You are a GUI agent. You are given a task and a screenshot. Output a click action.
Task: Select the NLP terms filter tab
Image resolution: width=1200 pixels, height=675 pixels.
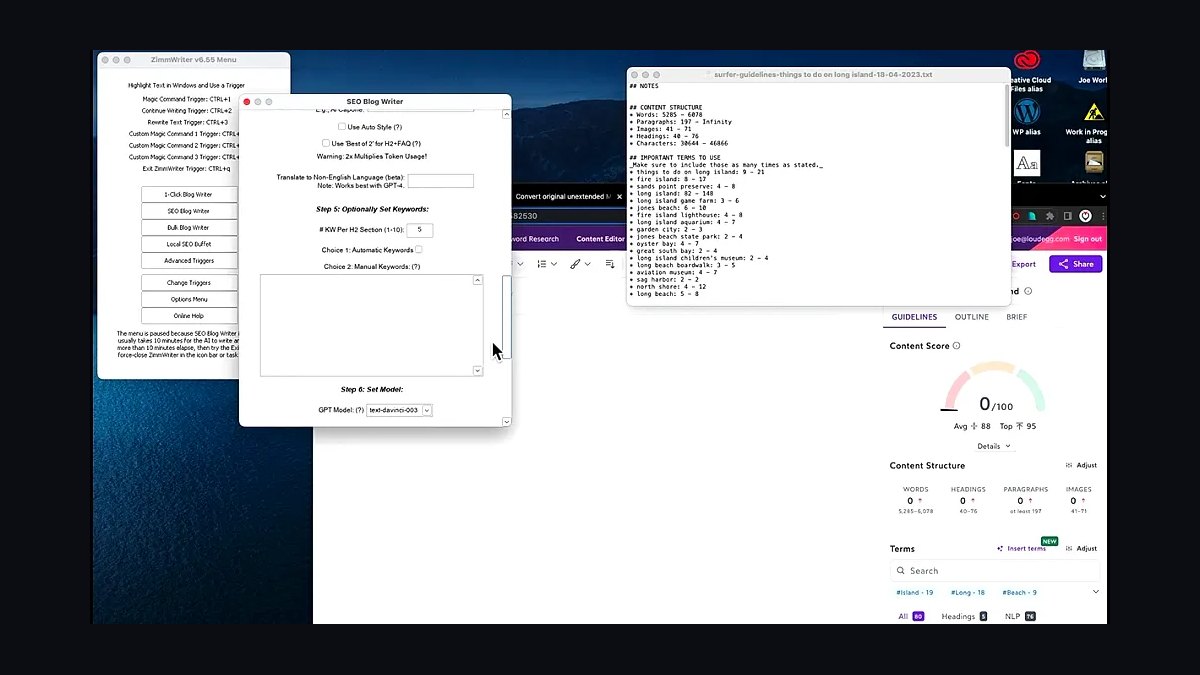pyautogui.click(x=1020, y=616)
